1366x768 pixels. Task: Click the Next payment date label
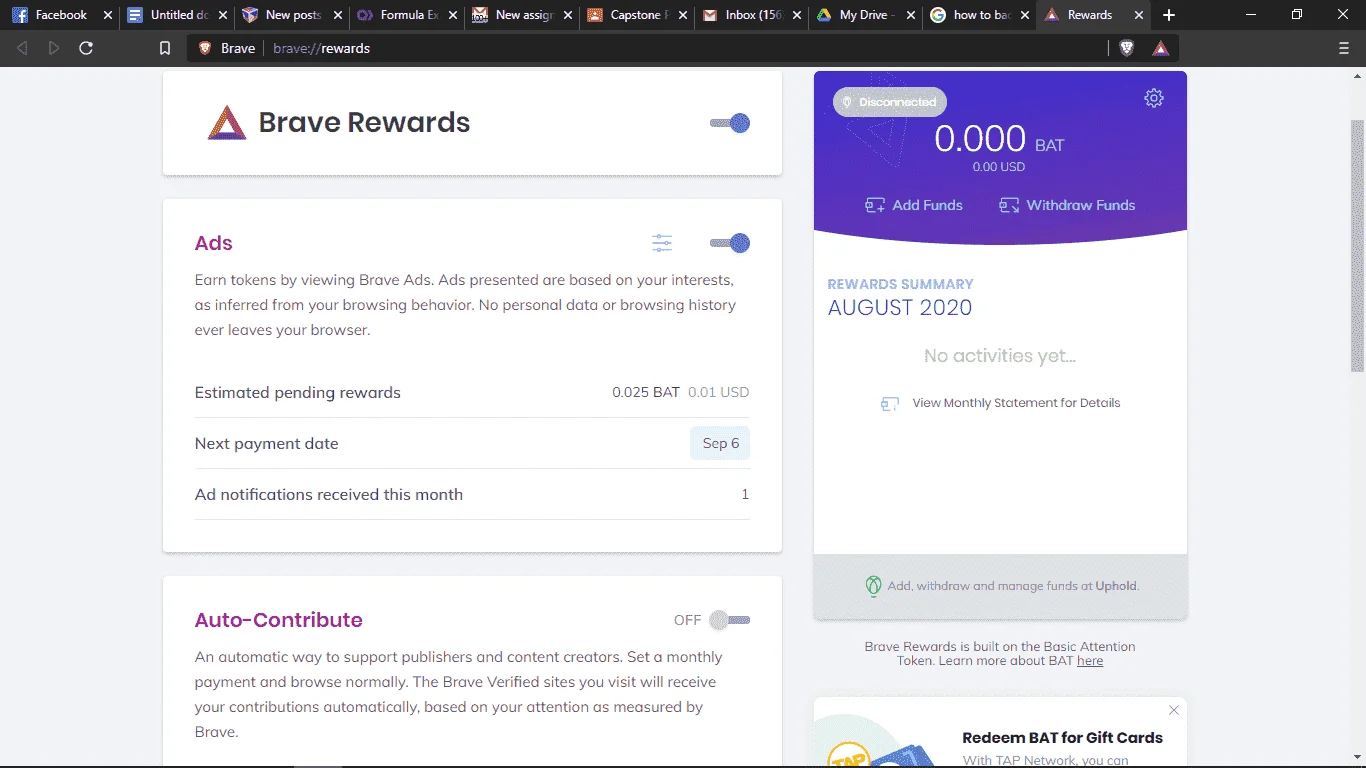click(267, 443)
